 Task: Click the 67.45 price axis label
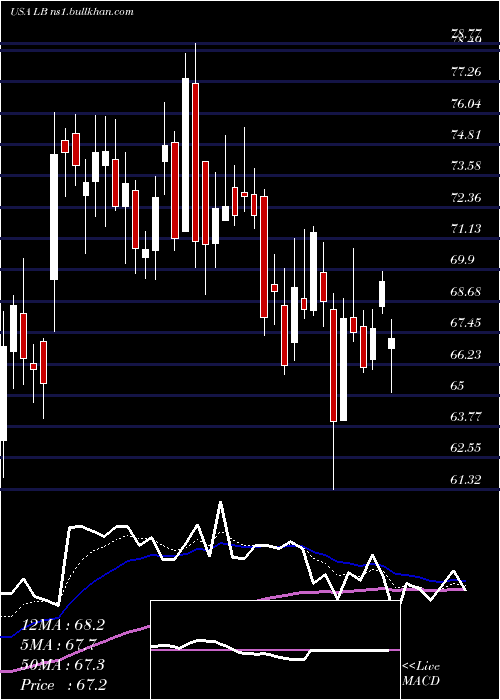(x=466, y=323)
